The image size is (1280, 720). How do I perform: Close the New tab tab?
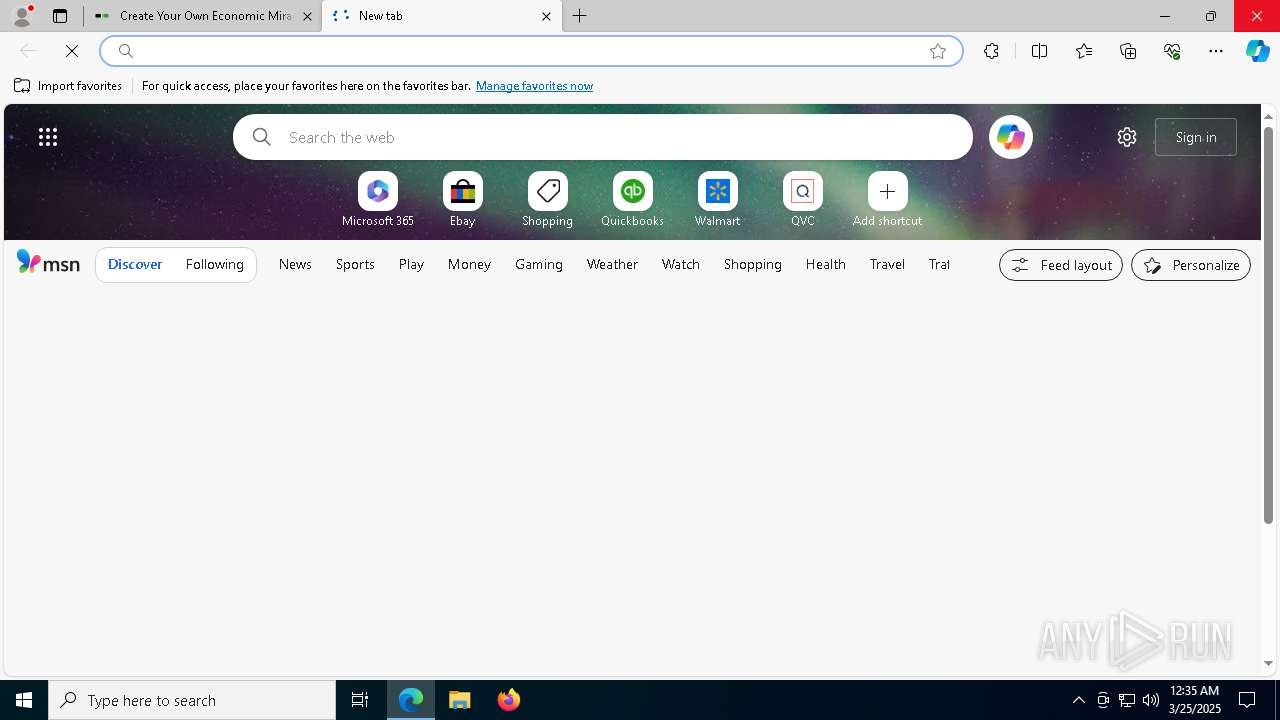coord(546,16)
